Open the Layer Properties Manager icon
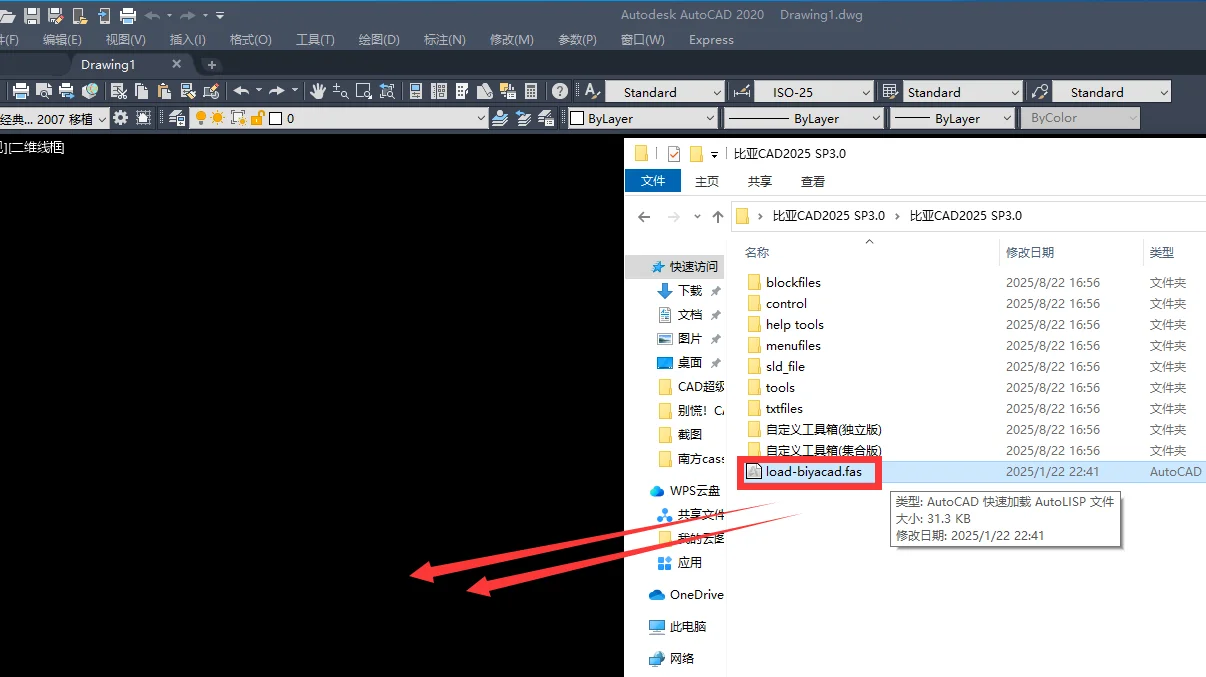Screen dimensions: 1206x677 pos(177,118)
